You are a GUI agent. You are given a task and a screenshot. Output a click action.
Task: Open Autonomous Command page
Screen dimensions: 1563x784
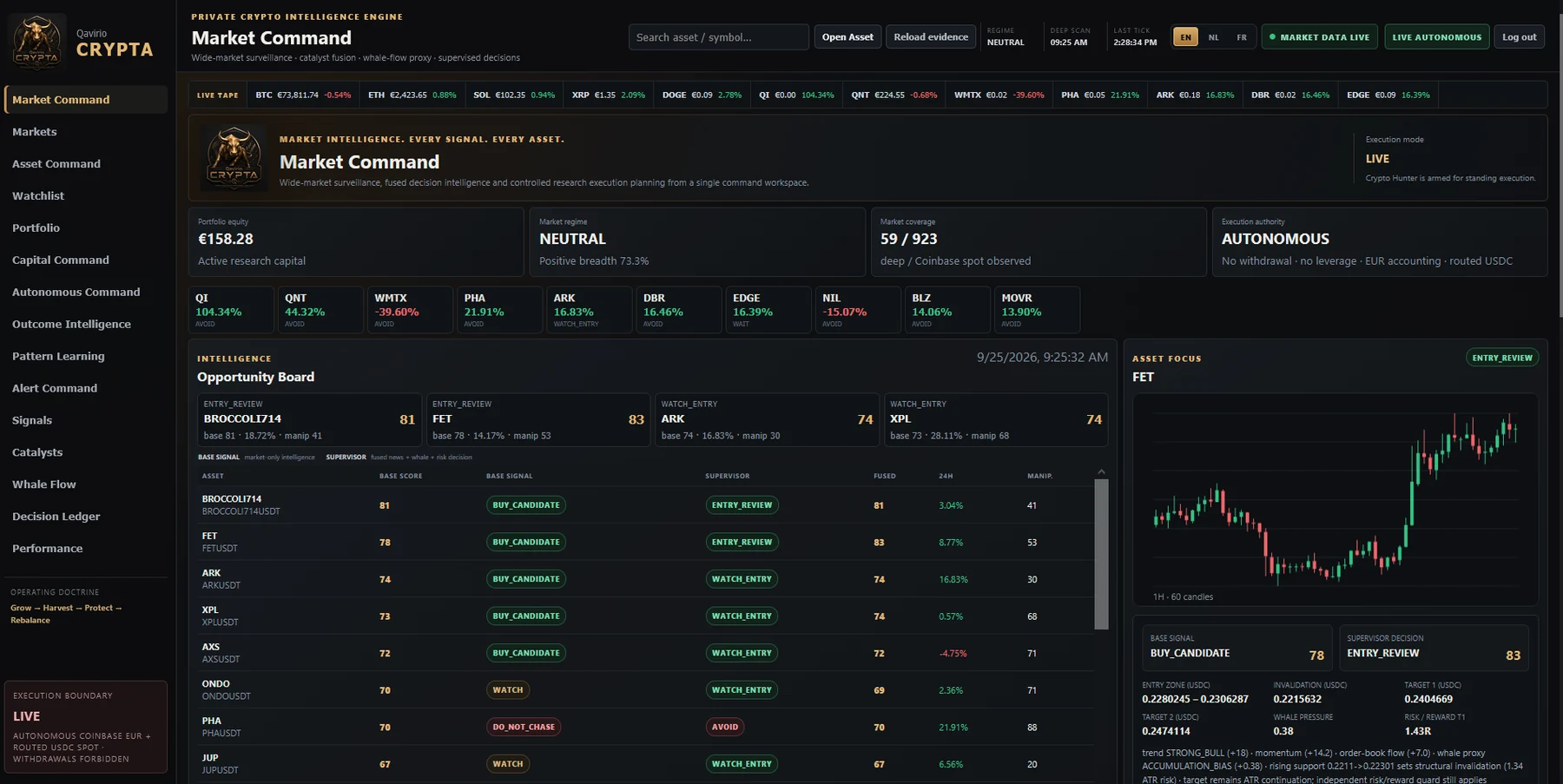(85, 293)
